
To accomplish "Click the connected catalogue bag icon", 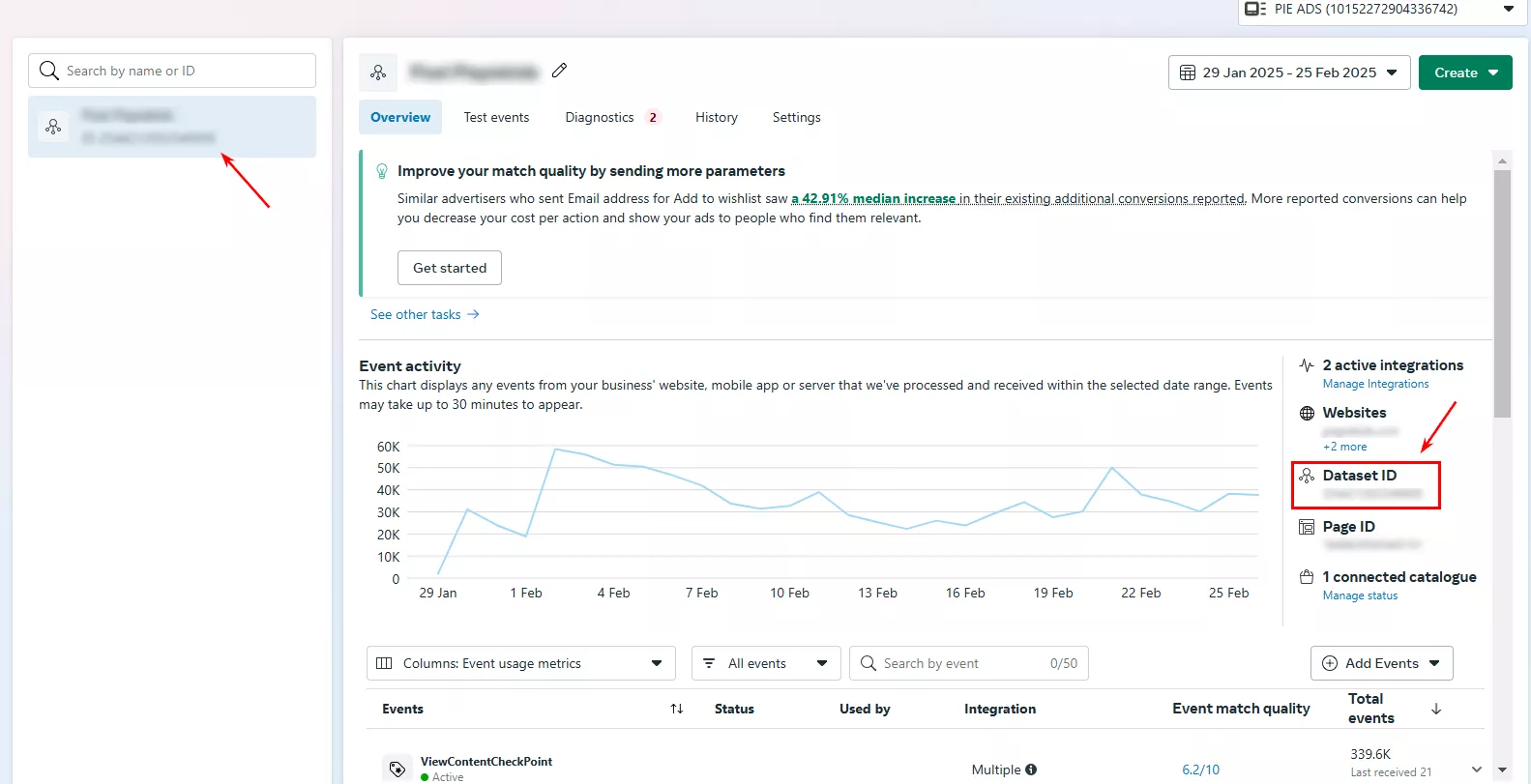I will pos(1307,577).
